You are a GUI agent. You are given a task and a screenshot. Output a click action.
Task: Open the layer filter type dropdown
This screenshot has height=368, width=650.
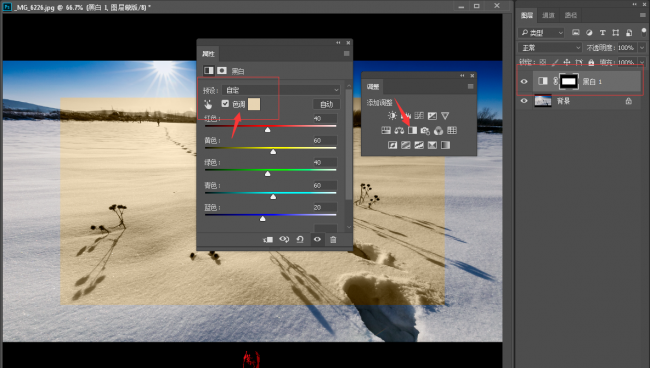click(541, 32)
